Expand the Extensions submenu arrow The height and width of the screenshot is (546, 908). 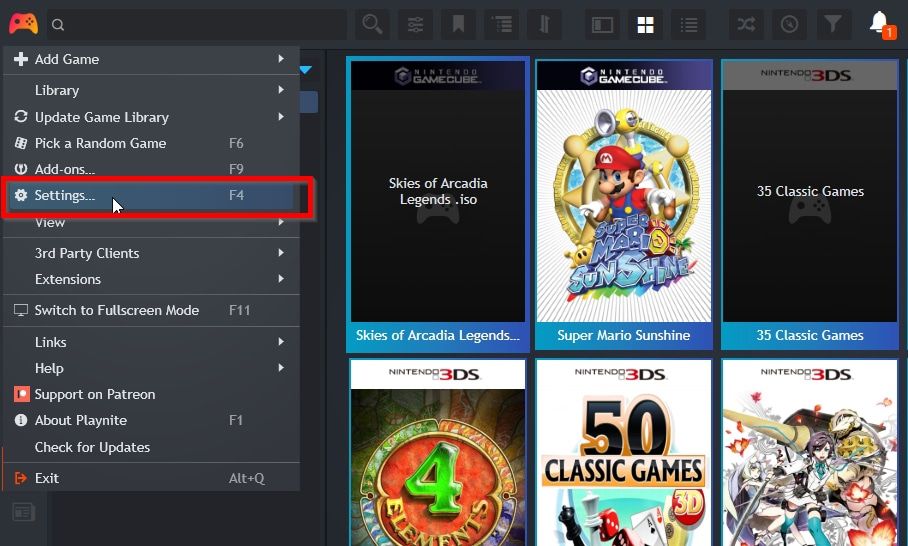(x=281, y=279)
